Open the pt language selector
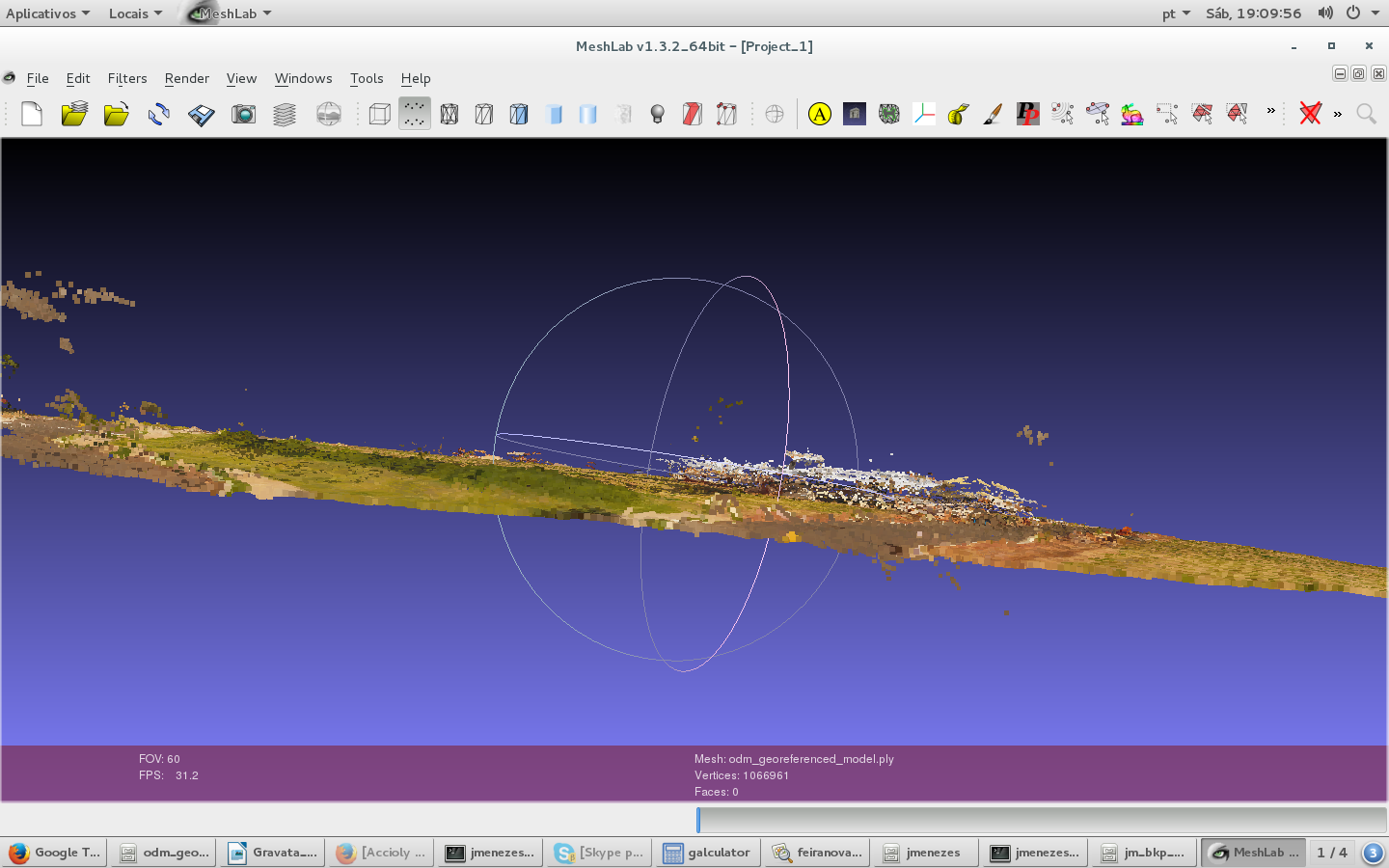The width and height of the screenshot is (1389, 868). point(1173,13)
